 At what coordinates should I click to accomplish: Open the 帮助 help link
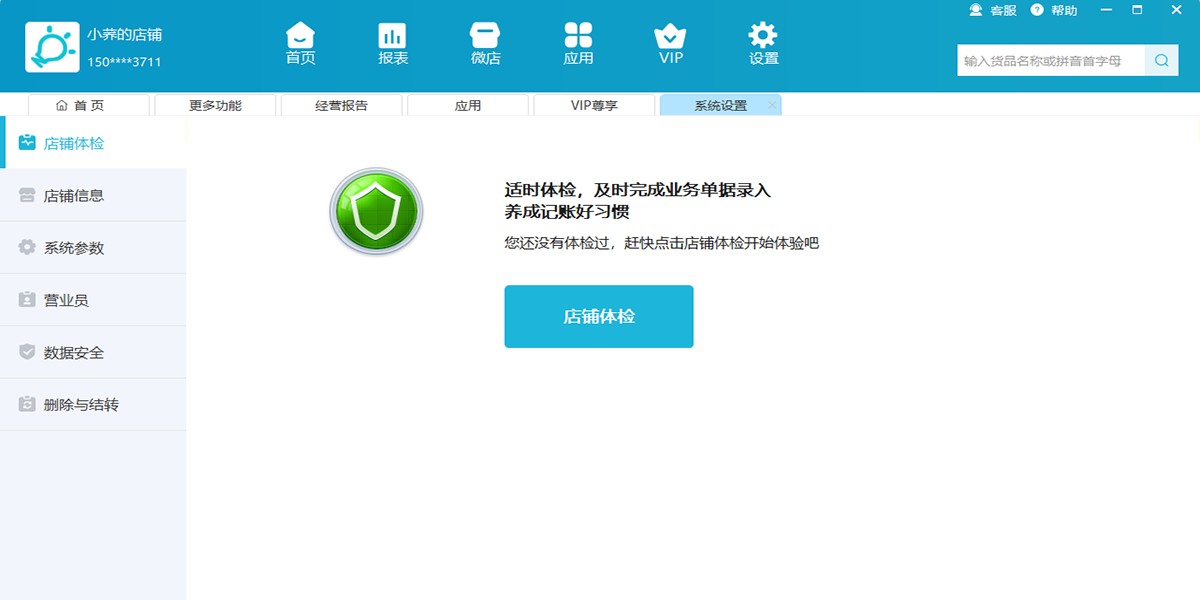[x=1054, y=10]
